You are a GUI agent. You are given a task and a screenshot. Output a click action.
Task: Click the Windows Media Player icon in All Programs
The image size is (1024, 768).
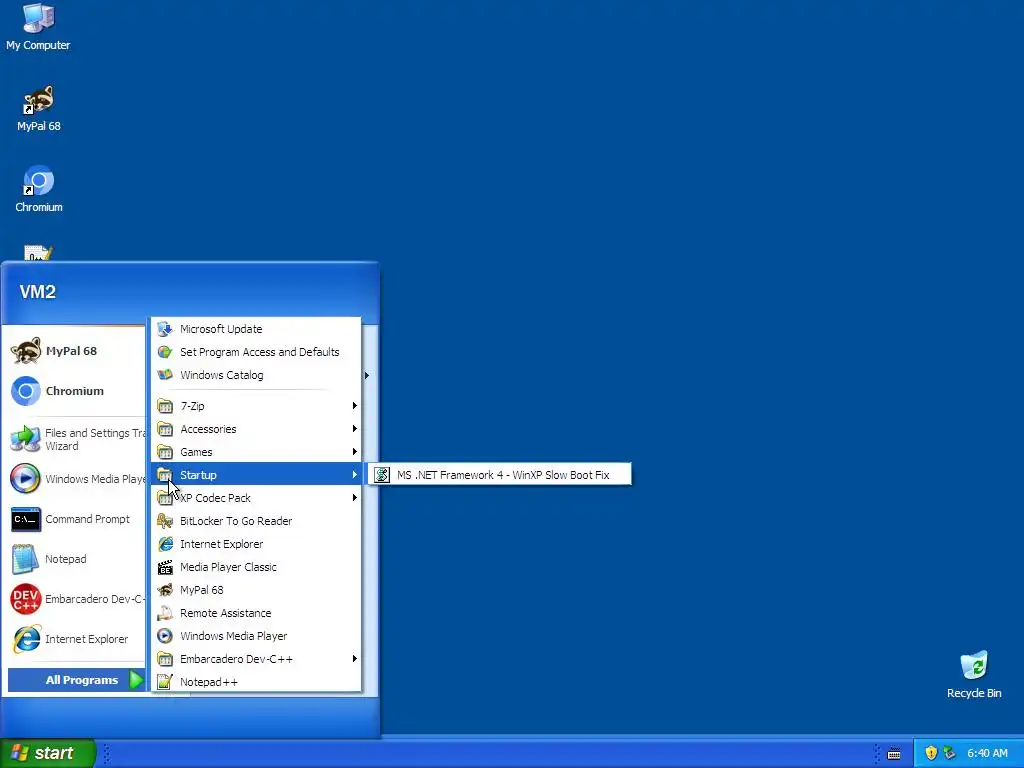(x=165, y=635)
